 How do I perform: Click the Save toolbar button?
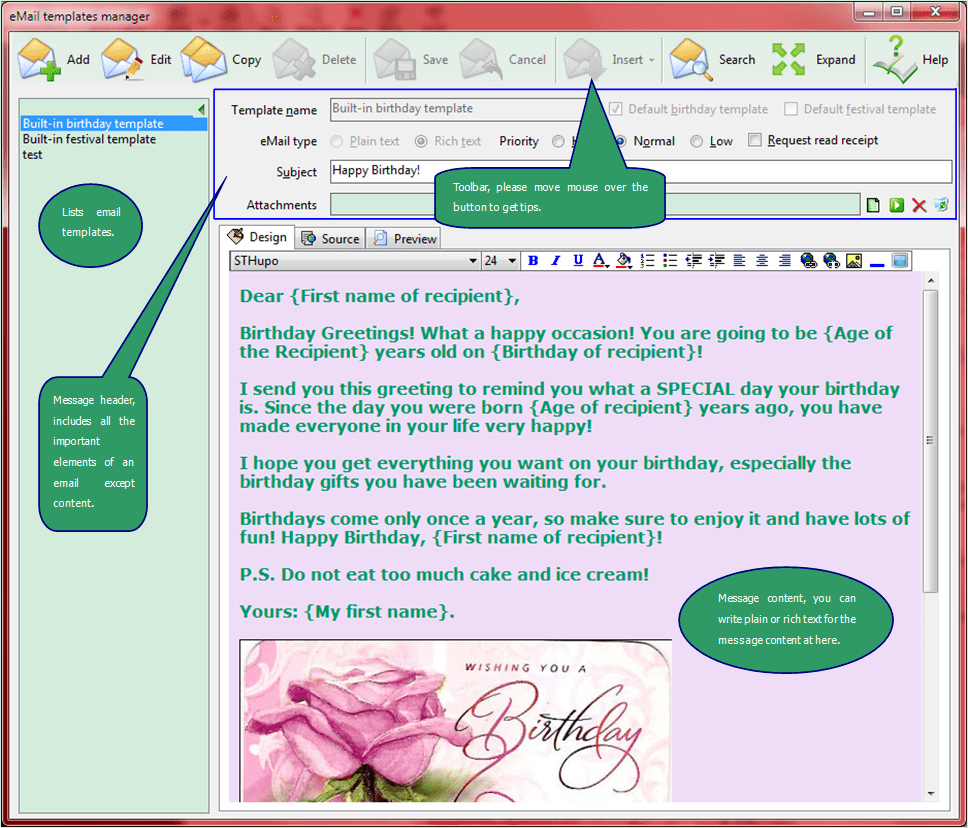click(x=411, y=60)
